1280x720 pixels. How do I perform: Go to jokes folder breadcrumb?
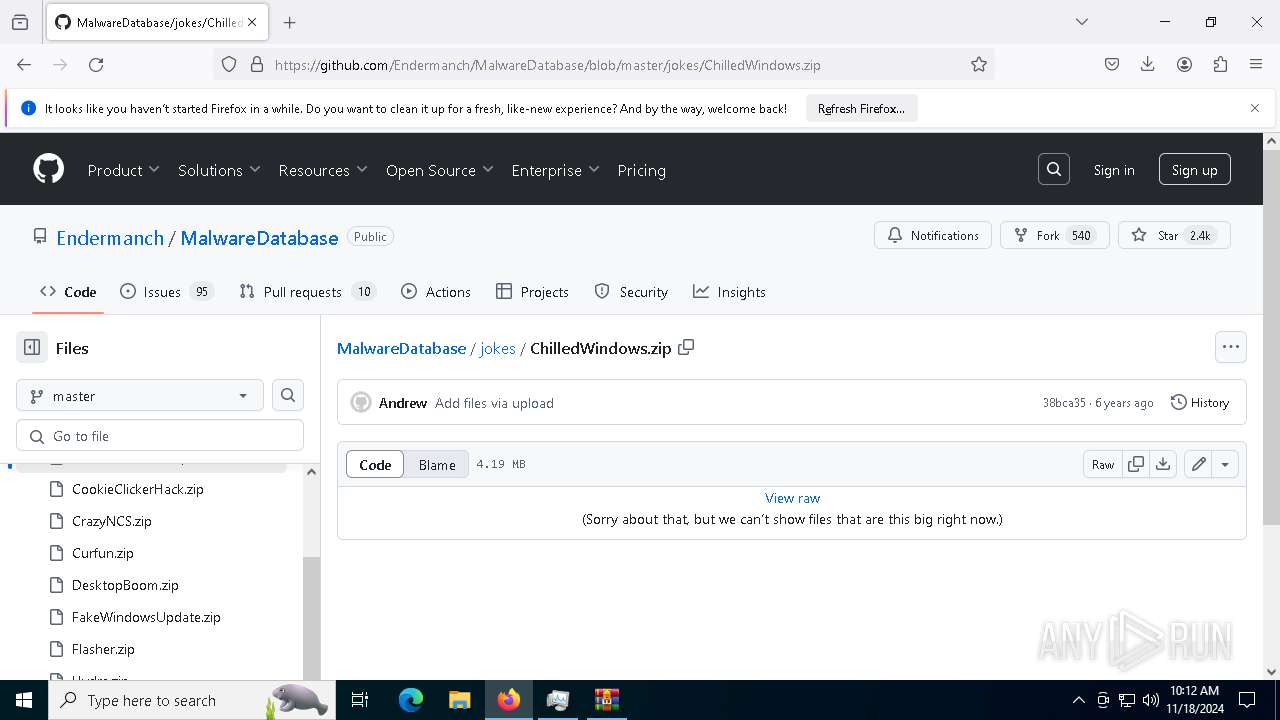pyautogui.click(x=498, y=348)
